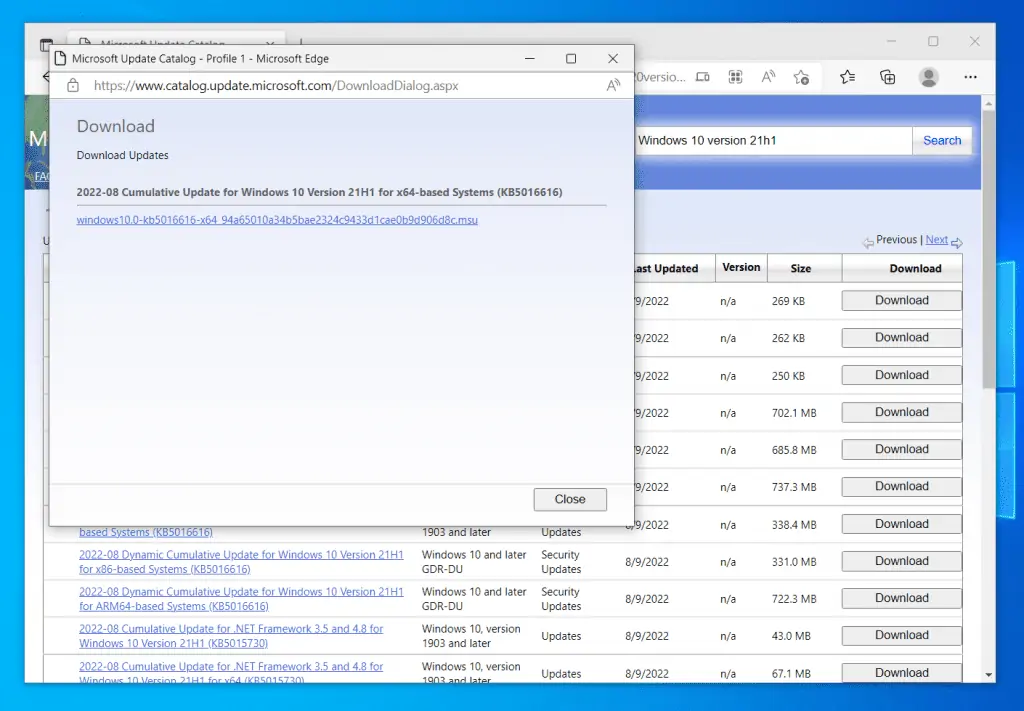The height and width of the screenshot is (711, 1024).
Task: Open Settings and more three-dot menu
Action: tap(970, 77)
